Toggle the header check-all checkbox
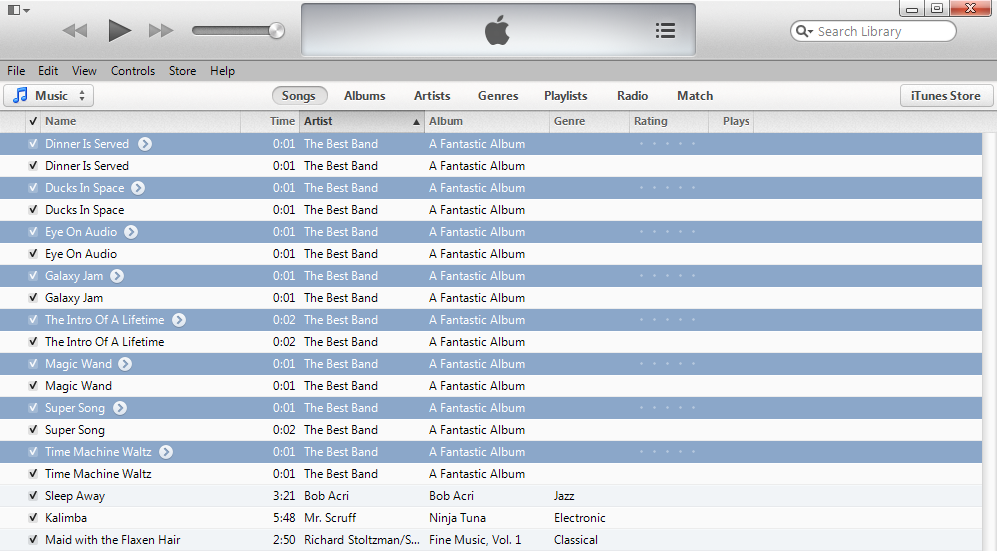 33,121
